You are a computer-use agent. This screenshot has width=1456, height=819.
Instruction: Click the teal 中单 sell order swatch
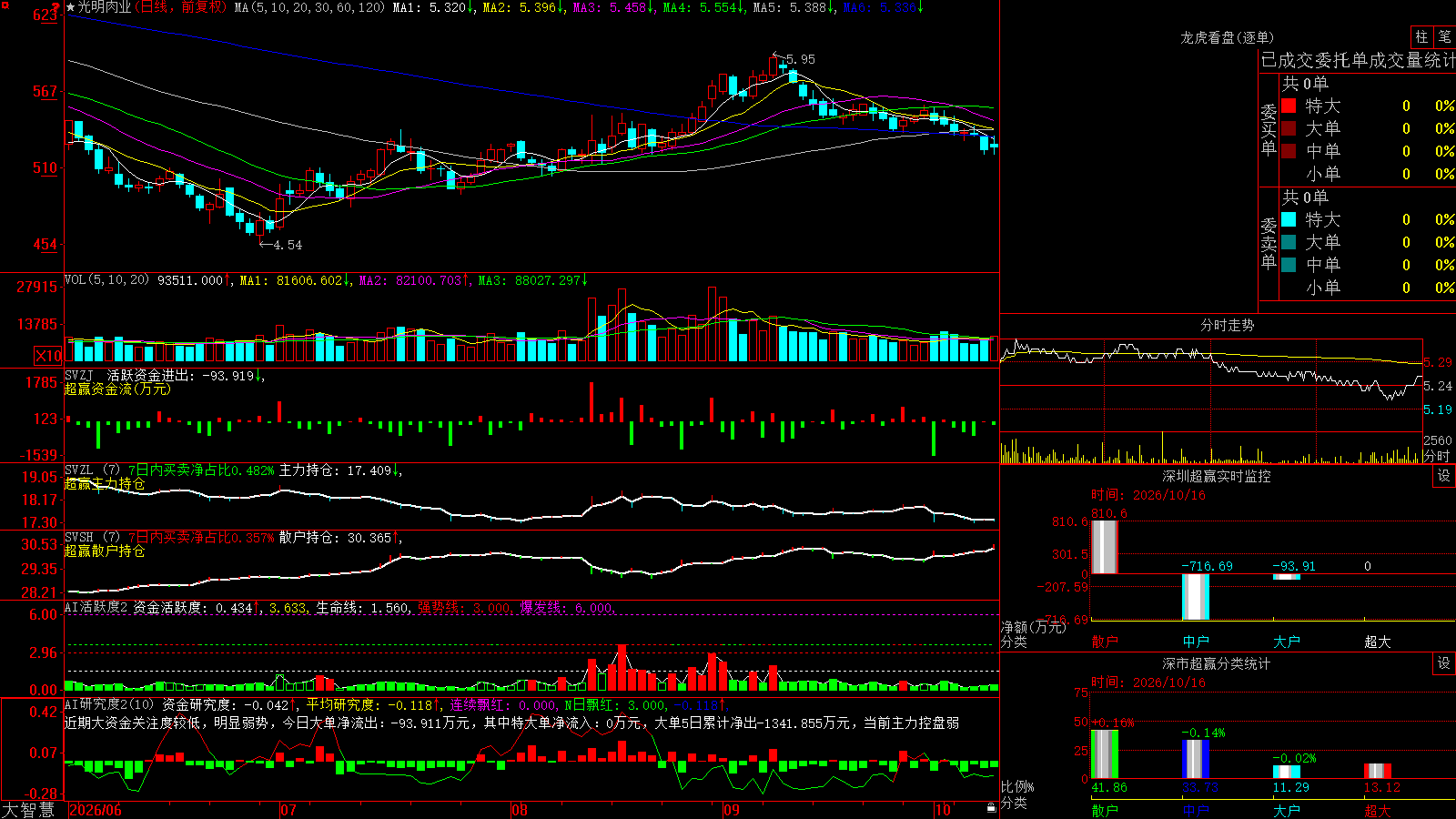(x=1289, y=265)
